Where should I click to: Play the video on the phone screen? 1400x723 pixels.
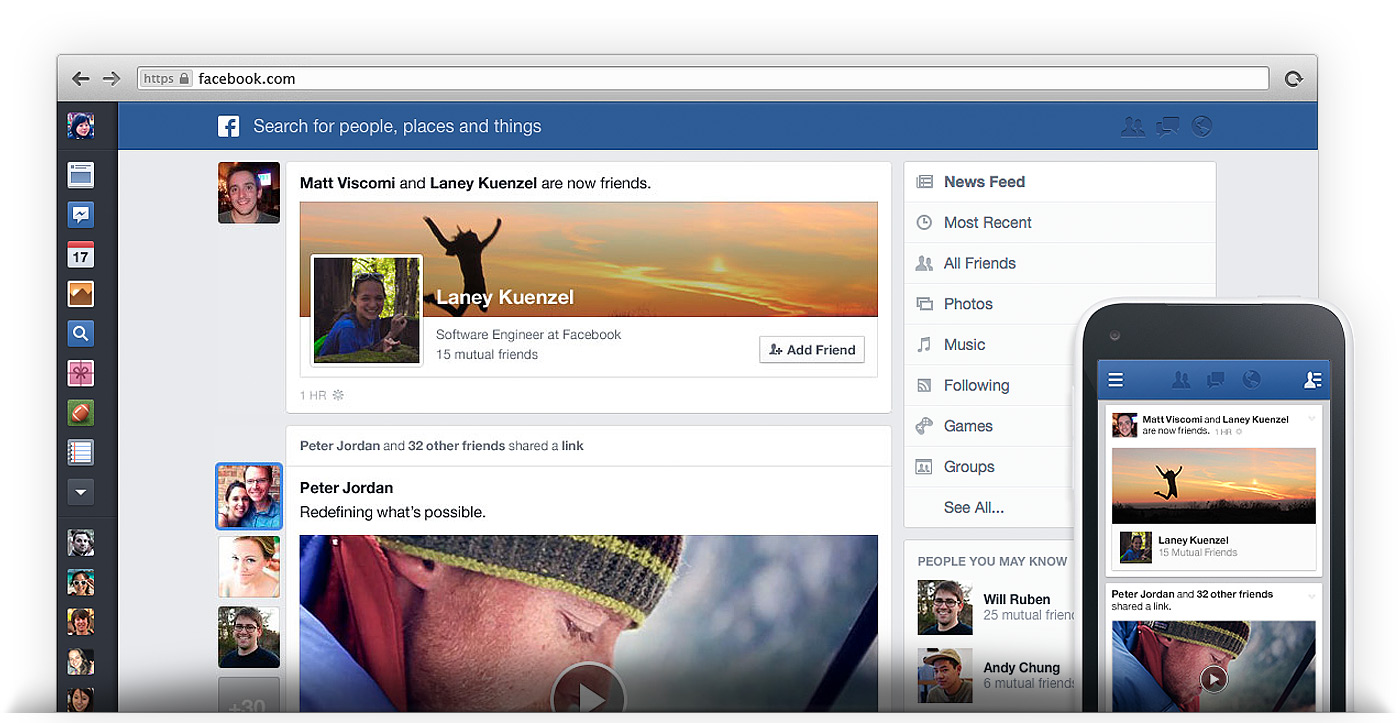click(x=1213, y=679)
